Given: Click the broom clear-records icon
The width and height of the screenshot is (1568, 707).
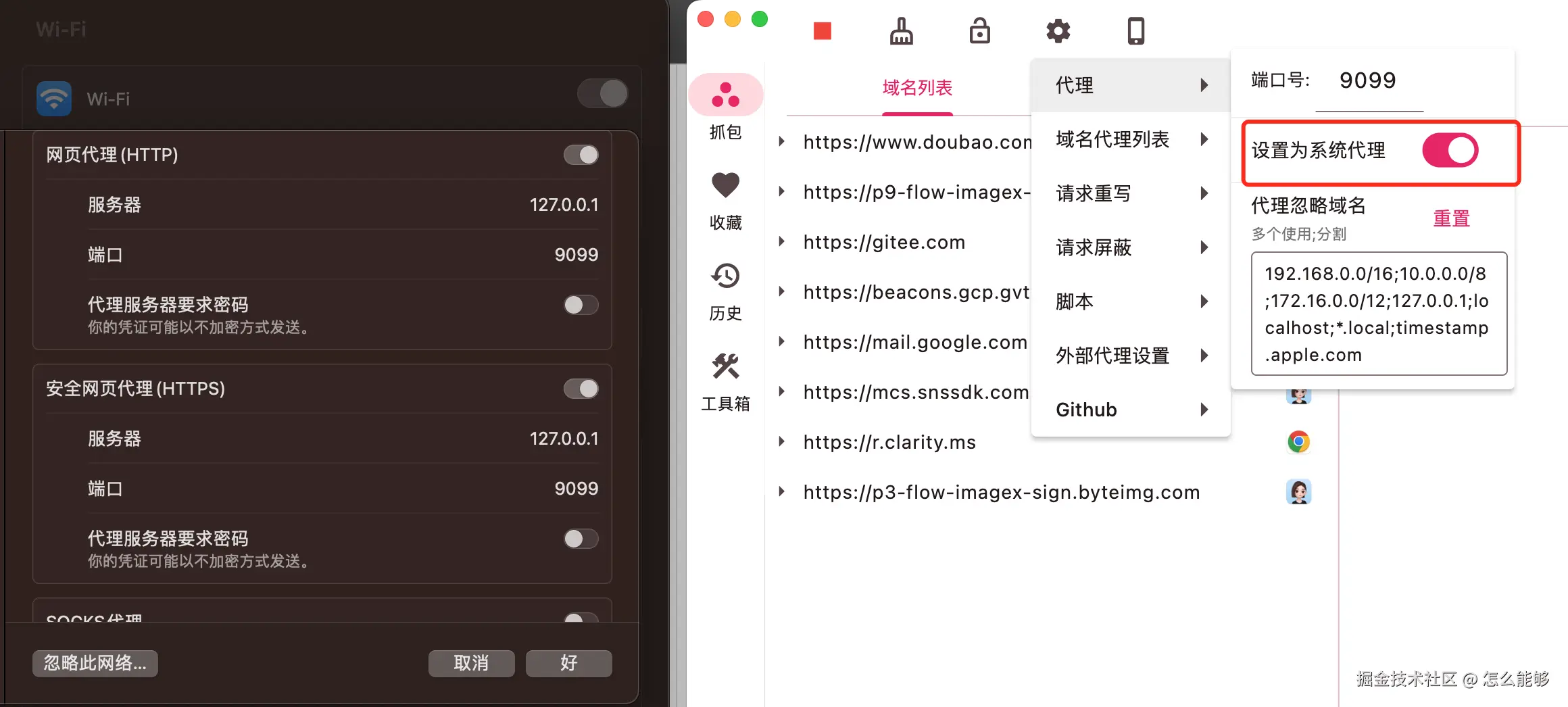Looking at the screenshot, I should pos(901,30).
